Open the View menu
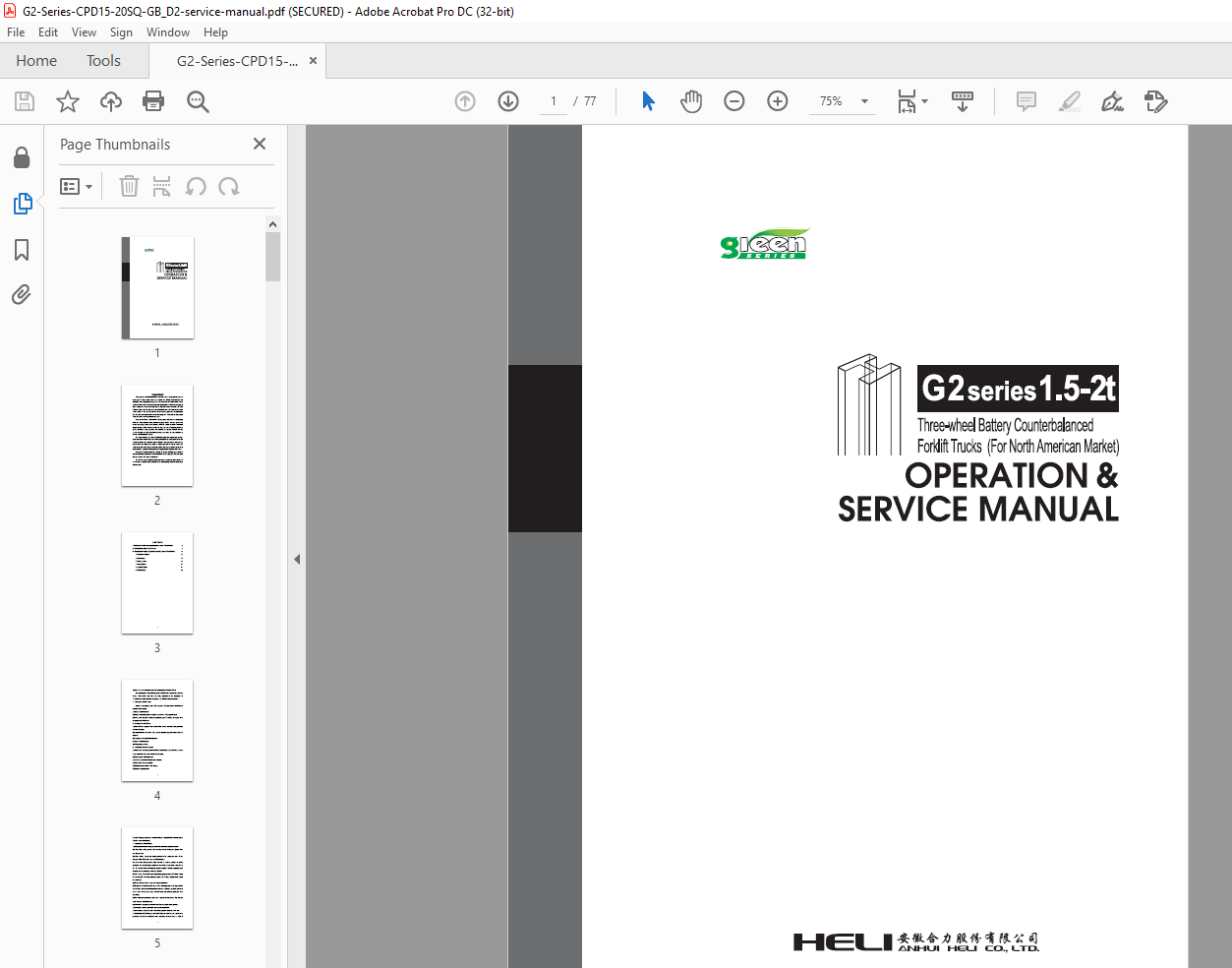Image resolution: width=1232 pixels, height=968 pixels. pyautogui.click(x=84, y=32)
